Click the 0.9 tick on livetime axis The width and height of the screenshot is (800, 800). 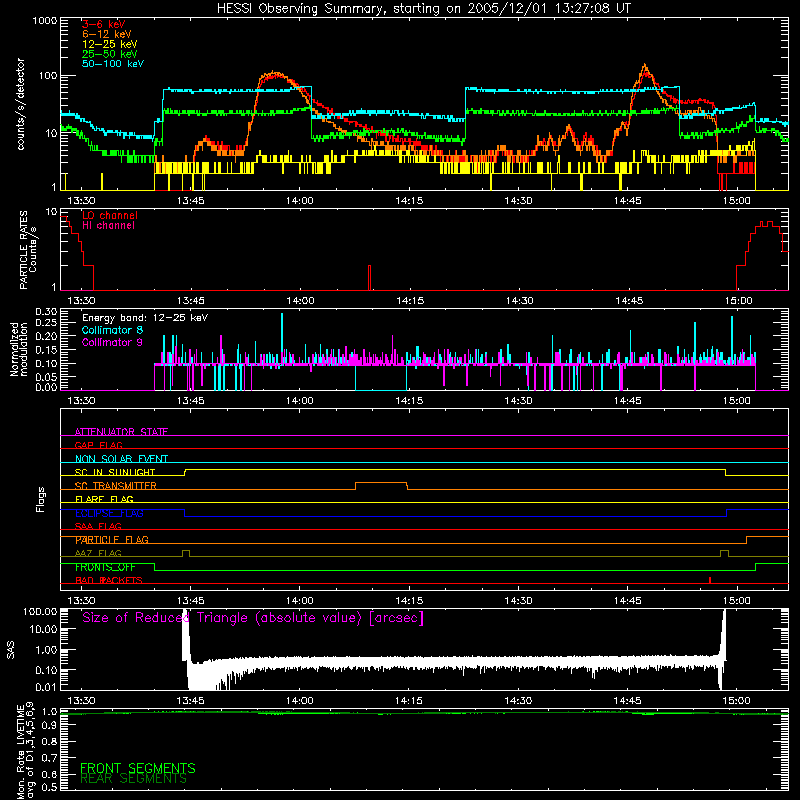pos(49,724)
